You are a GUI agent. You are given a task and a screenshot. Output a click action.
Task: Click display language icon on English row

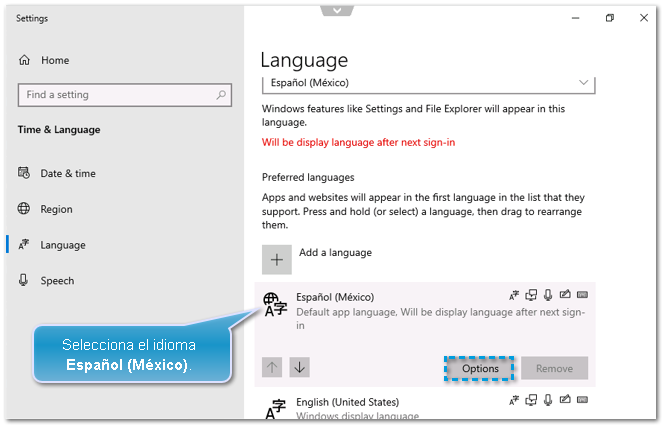pyautogui.click(x=514, y=400)
